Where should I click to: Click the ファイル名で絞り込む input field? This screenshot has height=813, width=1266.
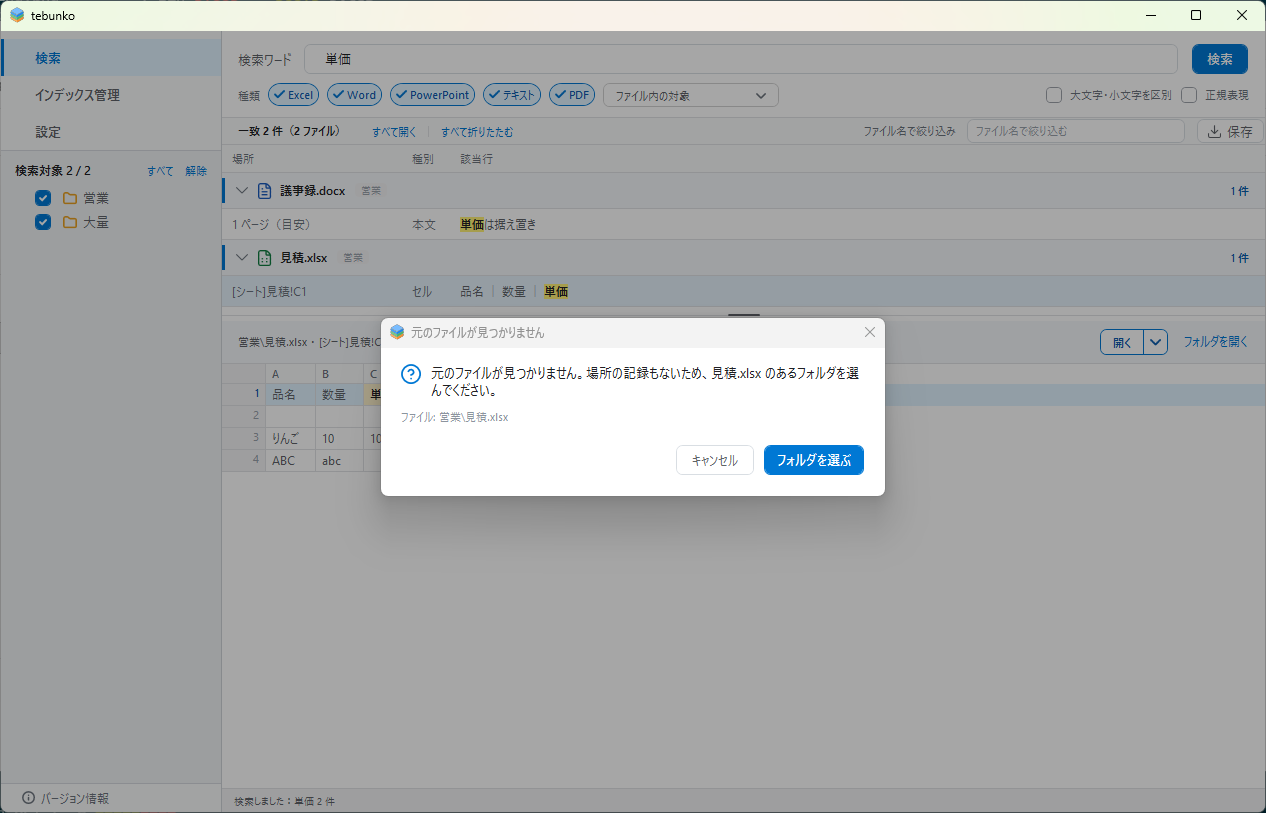tap(1075, 131)
